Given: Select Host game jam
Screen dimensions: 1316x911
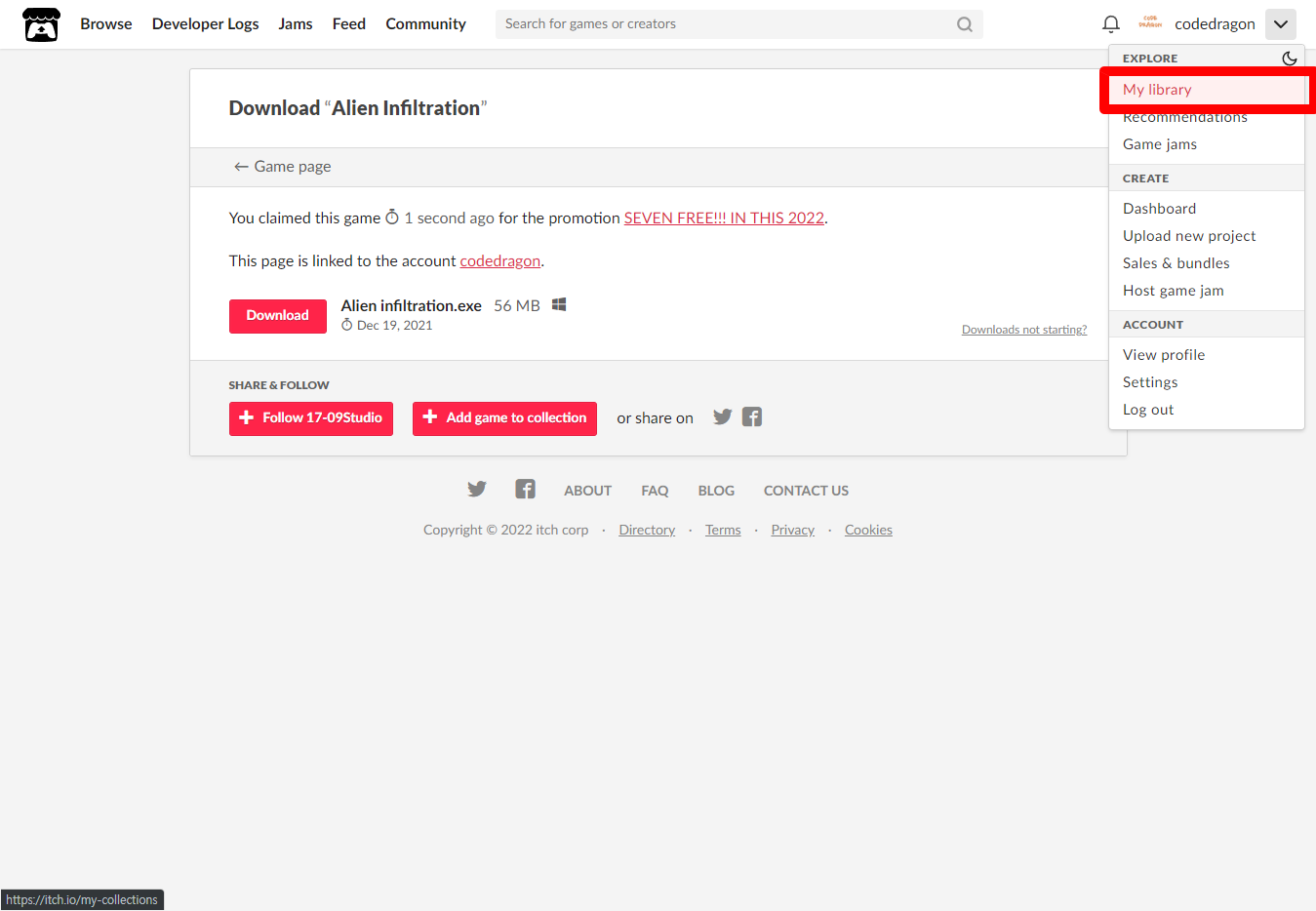Looking at the screenshot, I should 1207,291.
